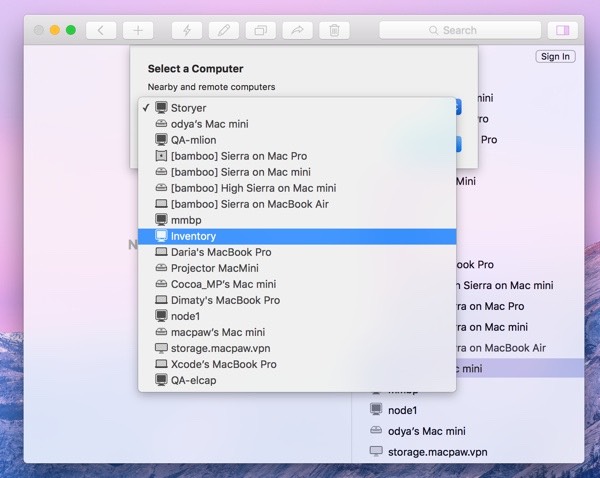
Task: Click the monitor icon beside QA-elcap
Action: coord(161,380)
